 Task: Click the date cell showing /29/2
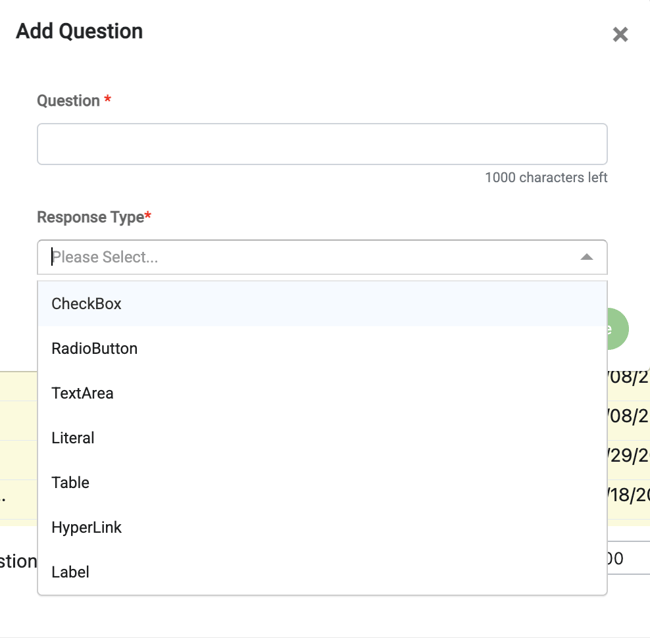click(628, 454)
